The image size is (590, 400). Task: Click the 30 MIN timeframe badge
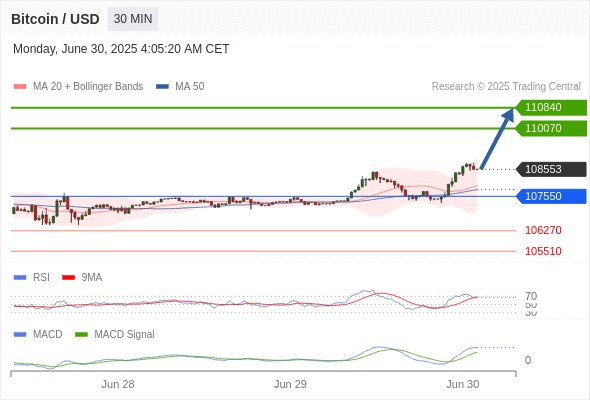pyautogui.click(x=133, y=19)
